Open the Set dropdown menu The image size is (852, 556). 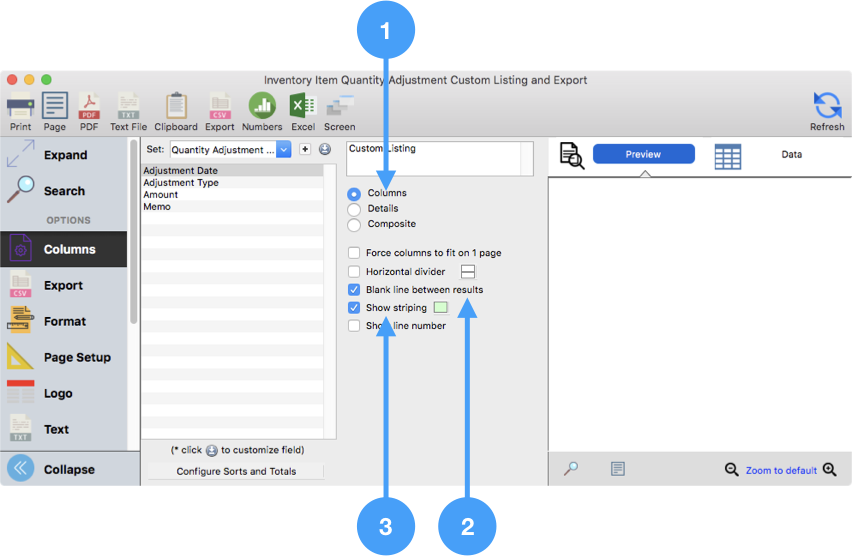click(x=283, y=150)
